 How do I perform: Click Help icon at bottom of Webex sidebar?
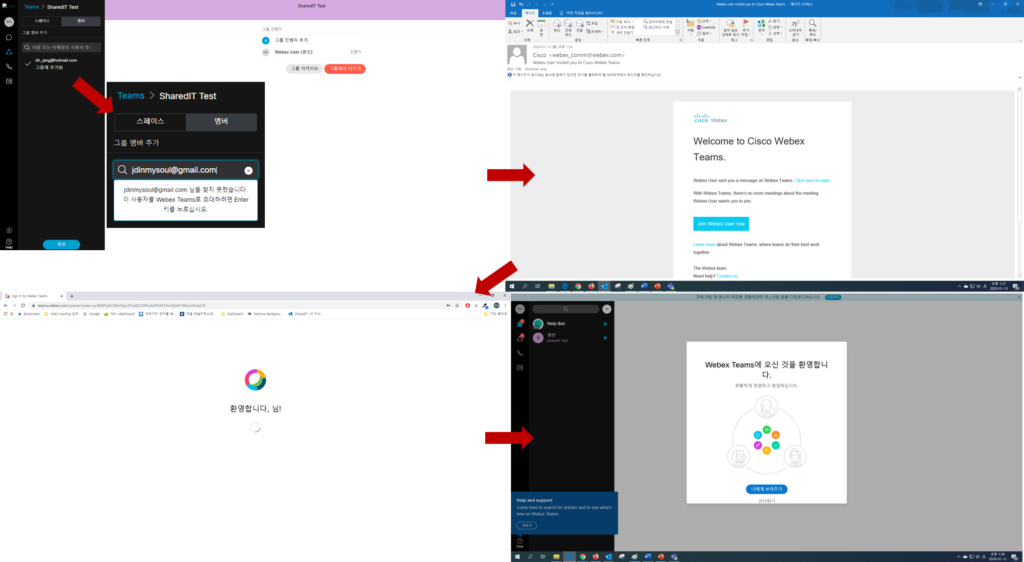tap(9, 243)
